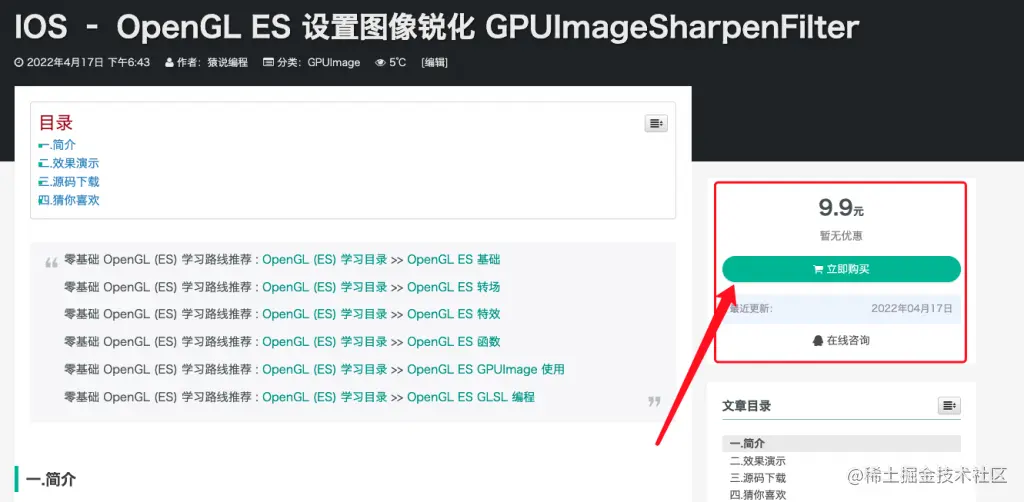
Task: Select 四.猜你喜欢 in sidebar 文章目录
Action: coord(758,495)
